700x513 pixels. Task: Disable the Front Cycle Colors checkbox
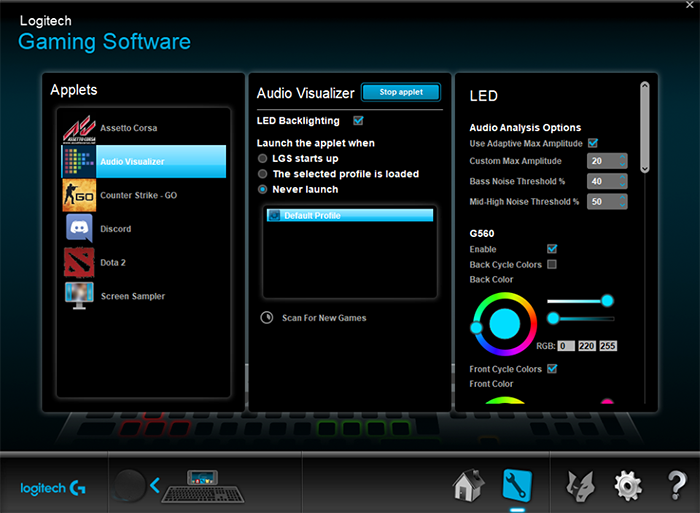(x=552, y=369)
